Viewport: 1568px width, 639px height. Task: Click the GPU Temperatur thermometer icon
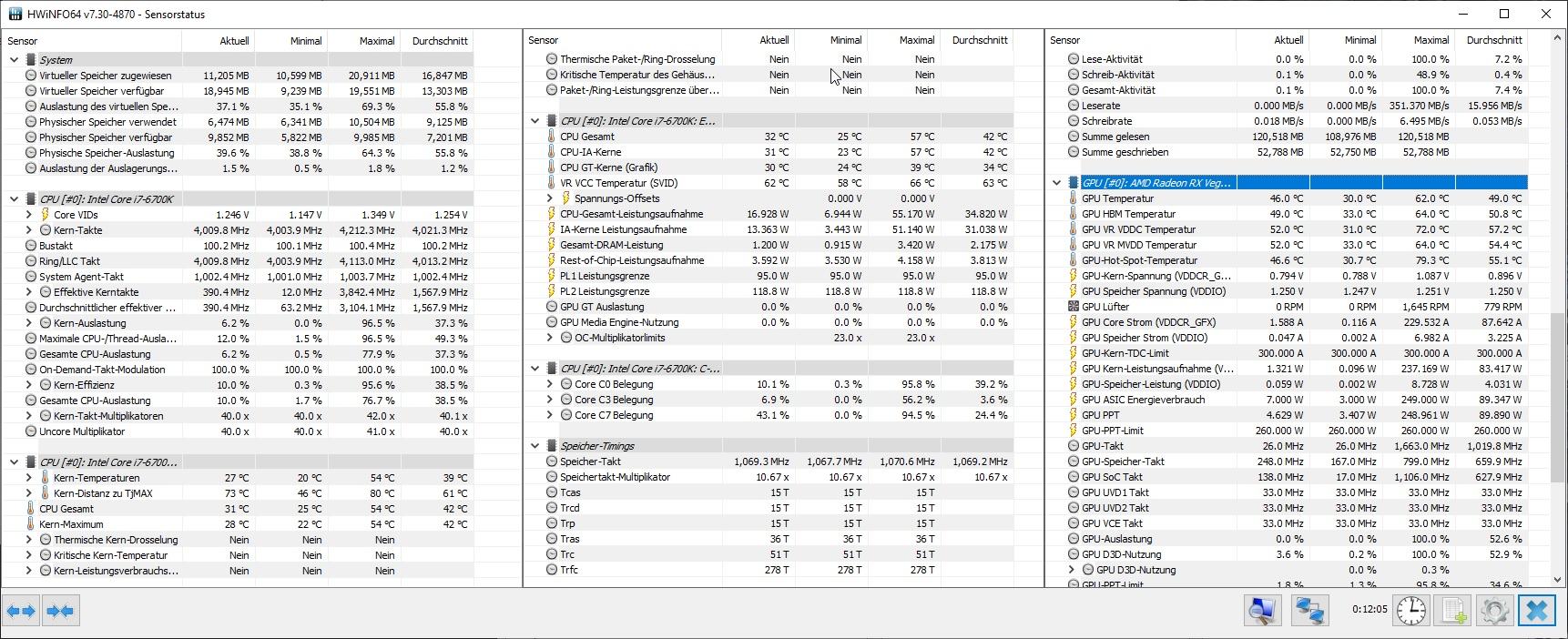pyautogui.click(x=1074, y=198)
